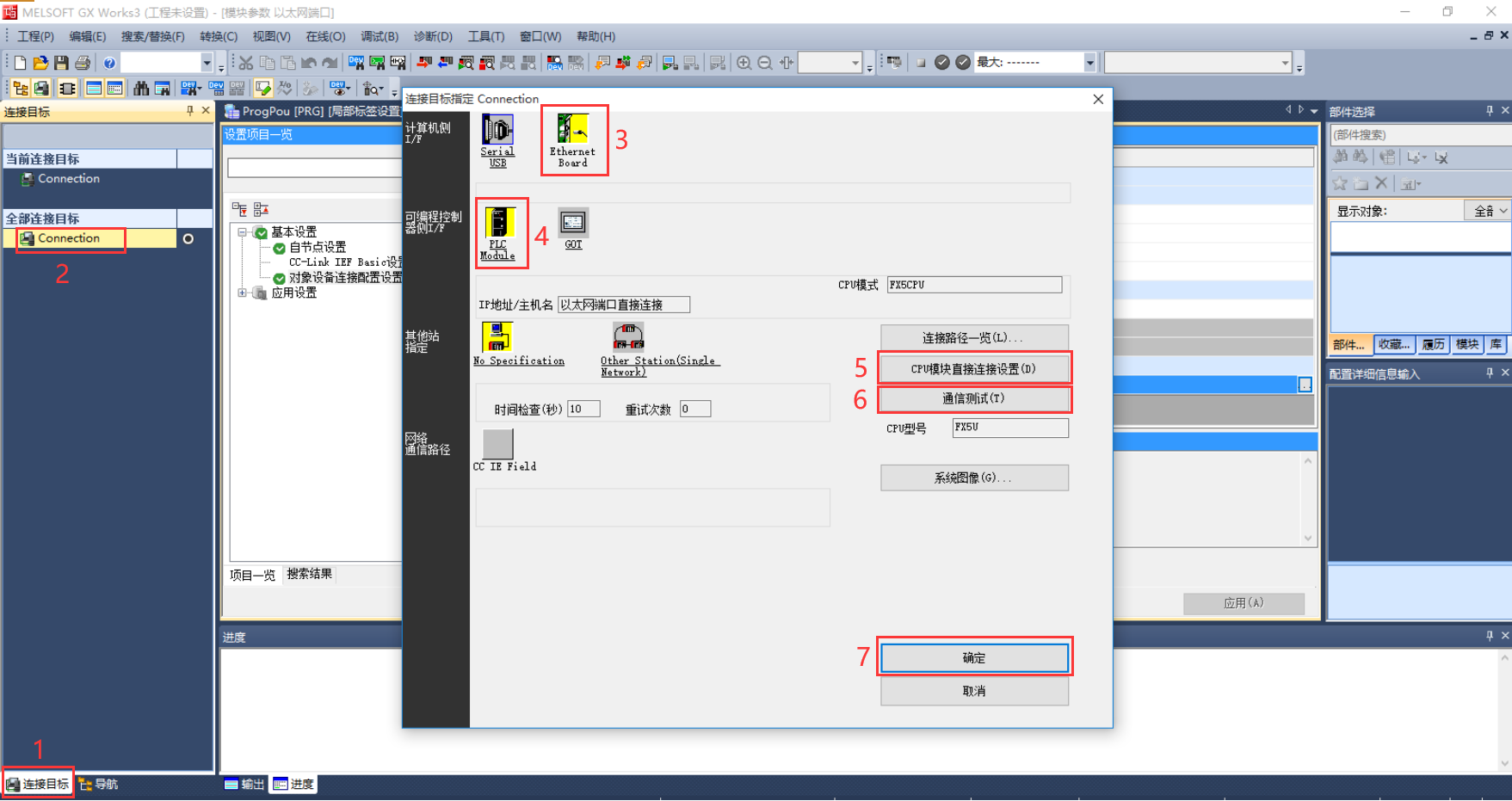Click the No Specification station icon

click(497, 336)
